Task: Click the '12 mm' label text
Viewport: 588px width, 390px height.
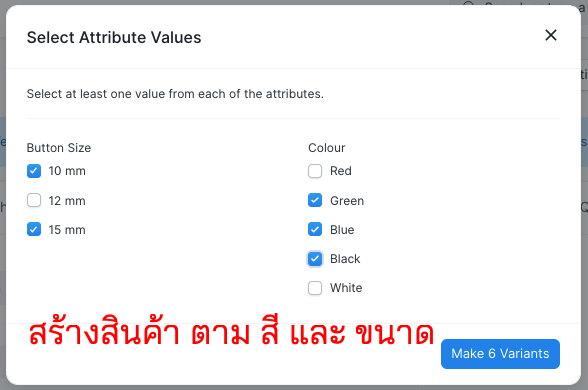Action: [67, 201]
